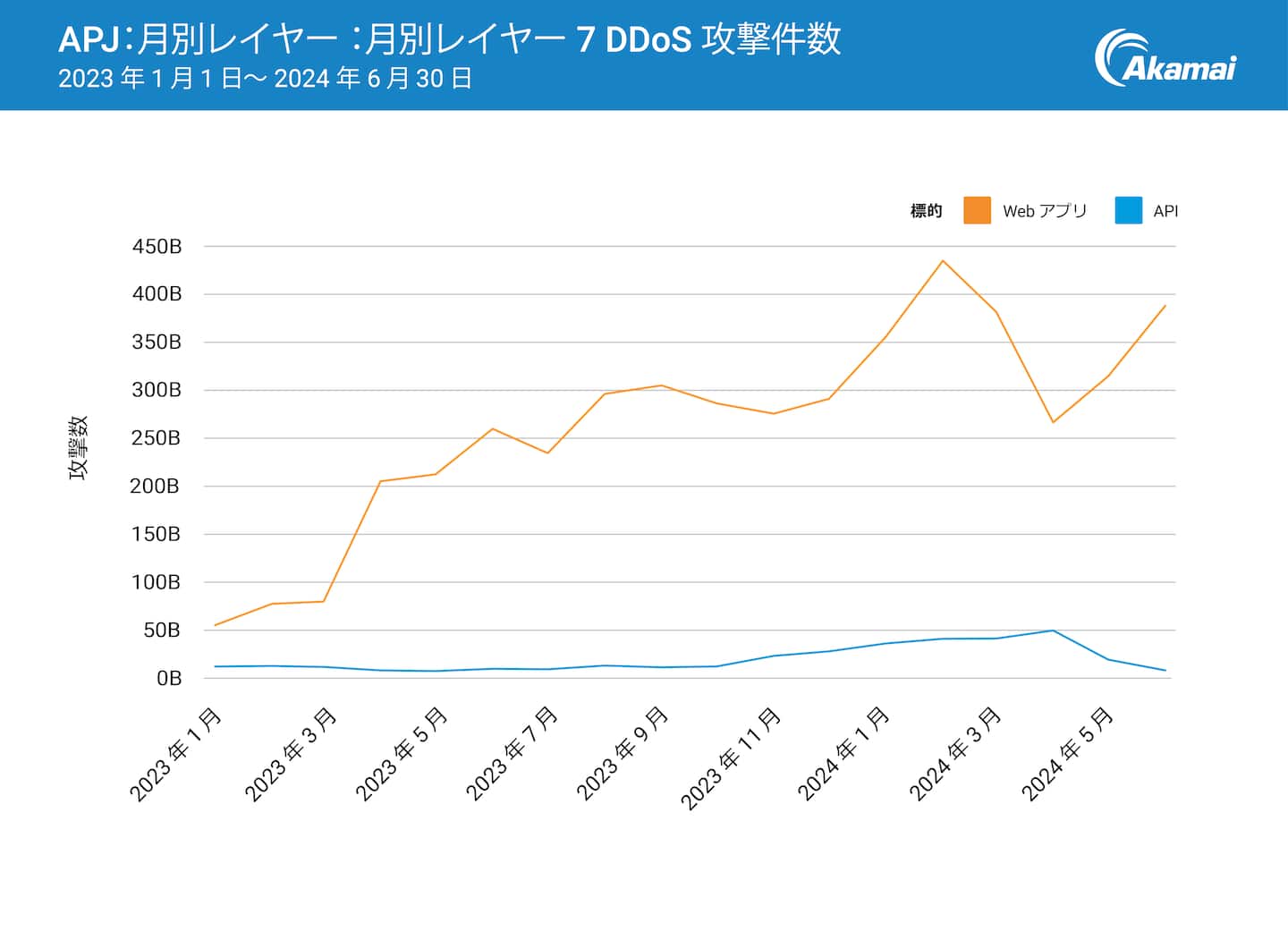Click the 2023 年 1 月 x-axis label
The image size is (1288, 931).
click(x=176, y=754)
